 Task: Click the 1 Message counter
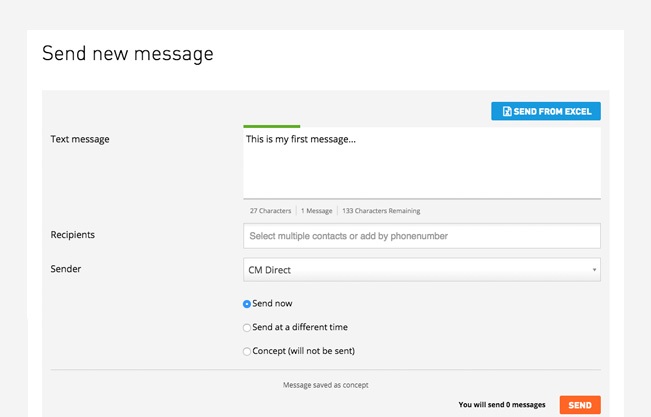pos(316,211)
